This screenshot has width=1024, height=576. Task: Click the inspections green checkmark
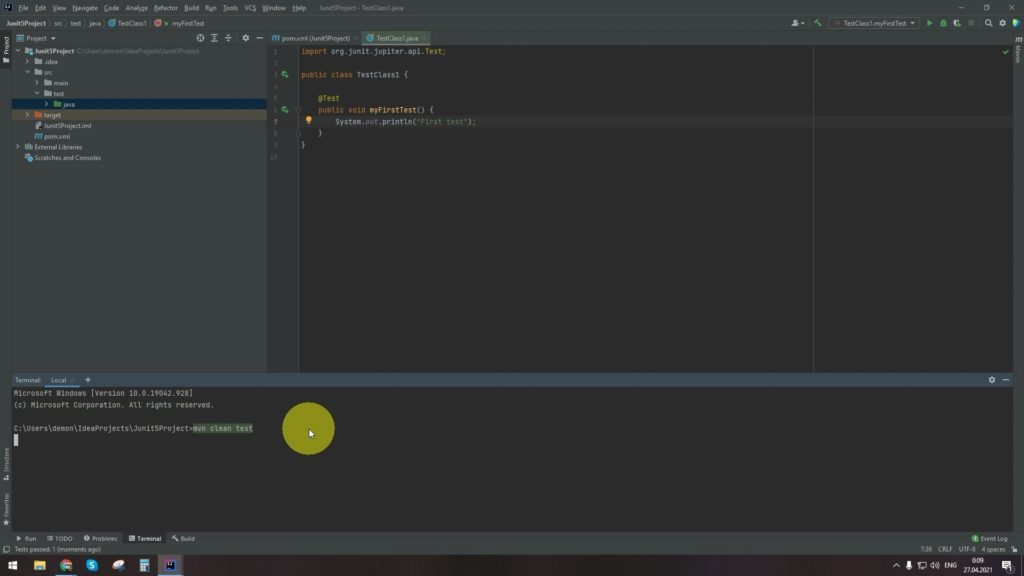[x=1005, y=52]
